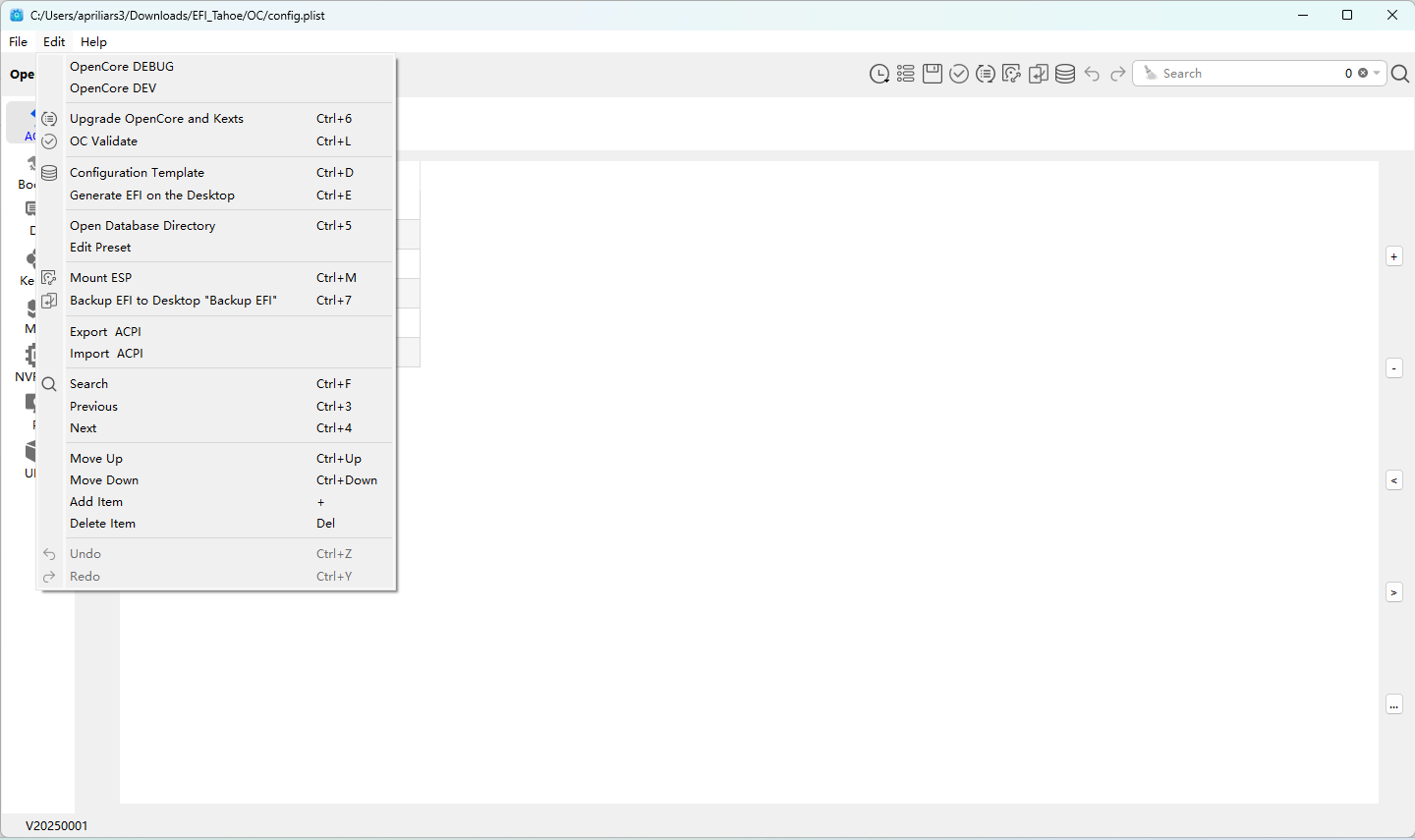The width and height of the screenshot is (1415, 840).
Task: Click the save floppy disk toolbar icon
Action: pos(933,74)
